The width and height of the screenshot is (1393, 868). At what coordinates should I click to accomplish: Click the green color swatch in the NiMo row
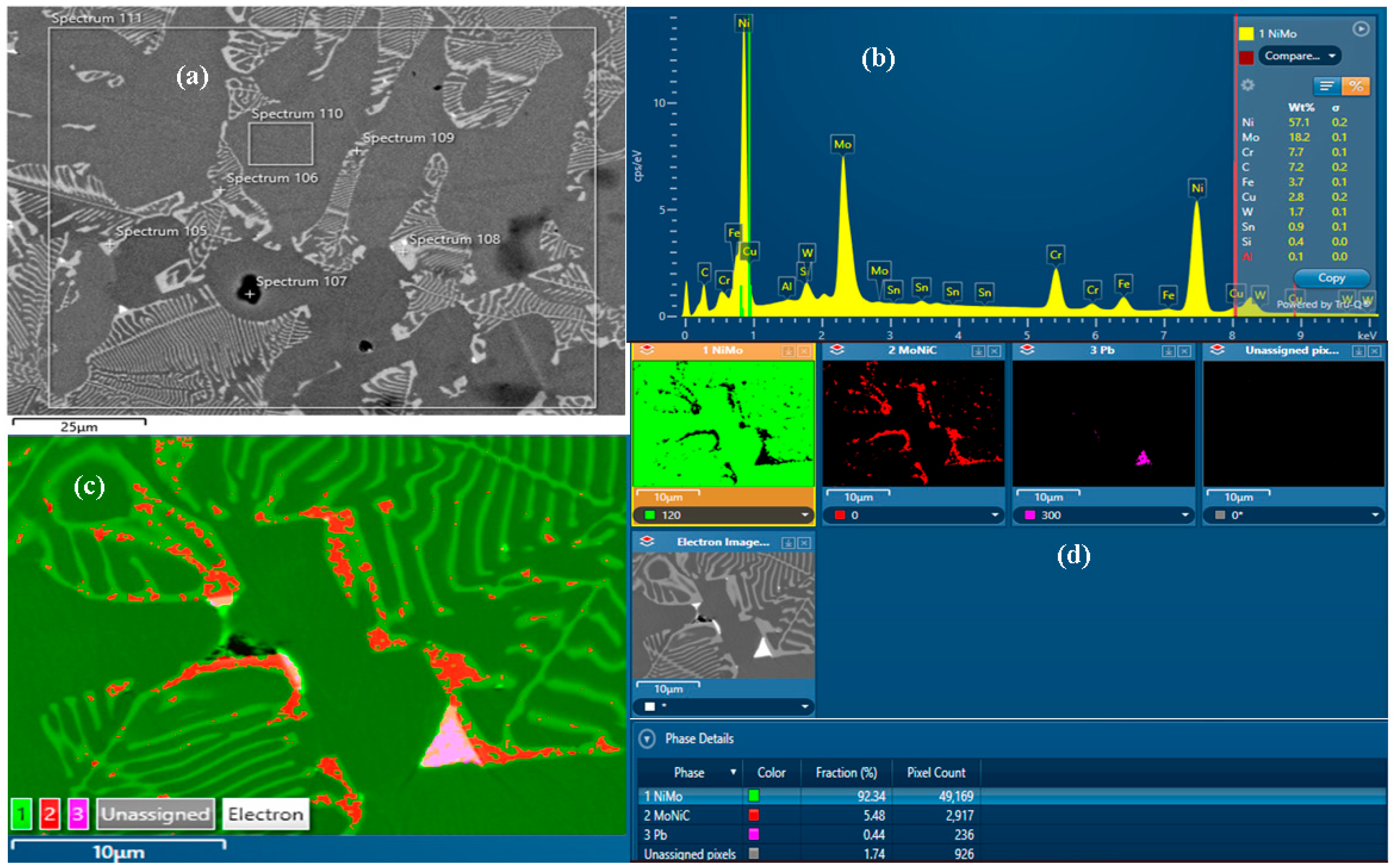(754, 795)
